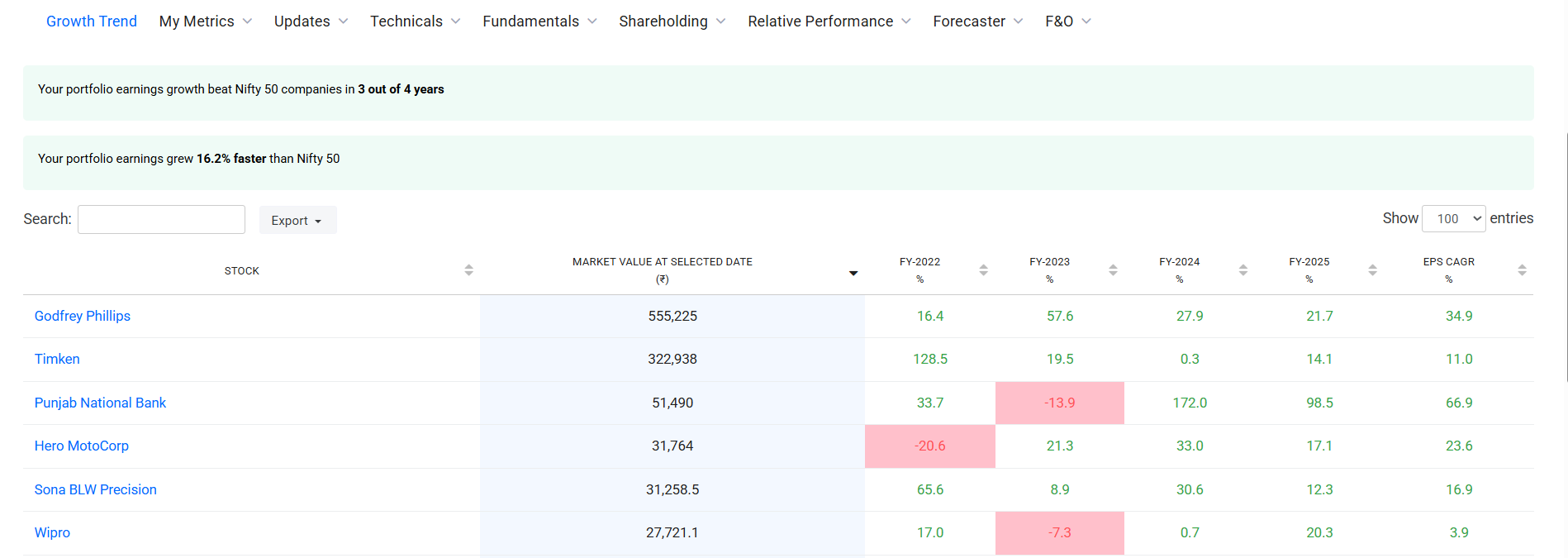Open the Timken stock page
This screenshot has width=1568, height=558.
57,359
